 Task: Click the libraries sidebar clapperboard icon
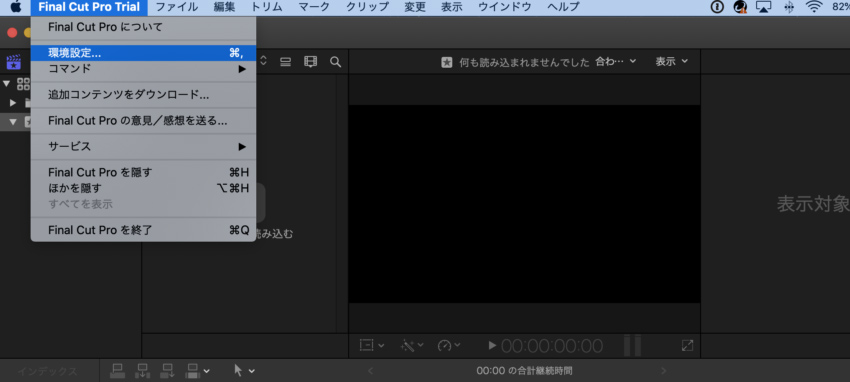click(14, 62)
